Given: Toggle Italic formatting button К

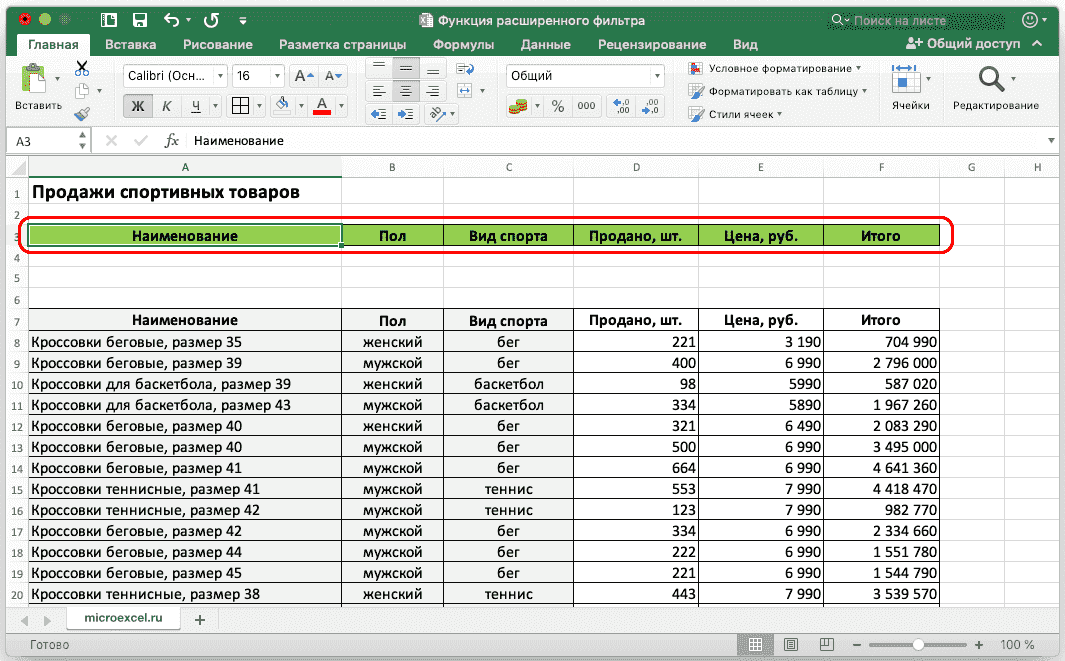Looking at the screenshot, I should point(166,106).
